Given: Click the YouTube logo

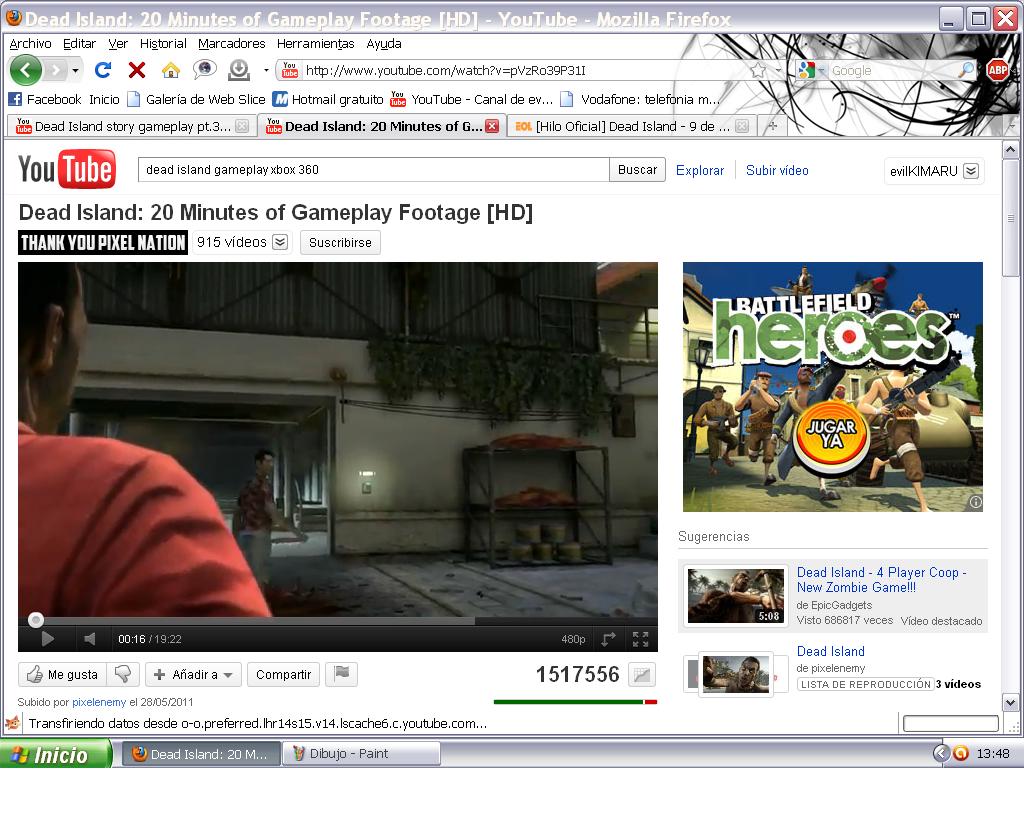Looking at the screenshot, I should (x=67, y=170).
